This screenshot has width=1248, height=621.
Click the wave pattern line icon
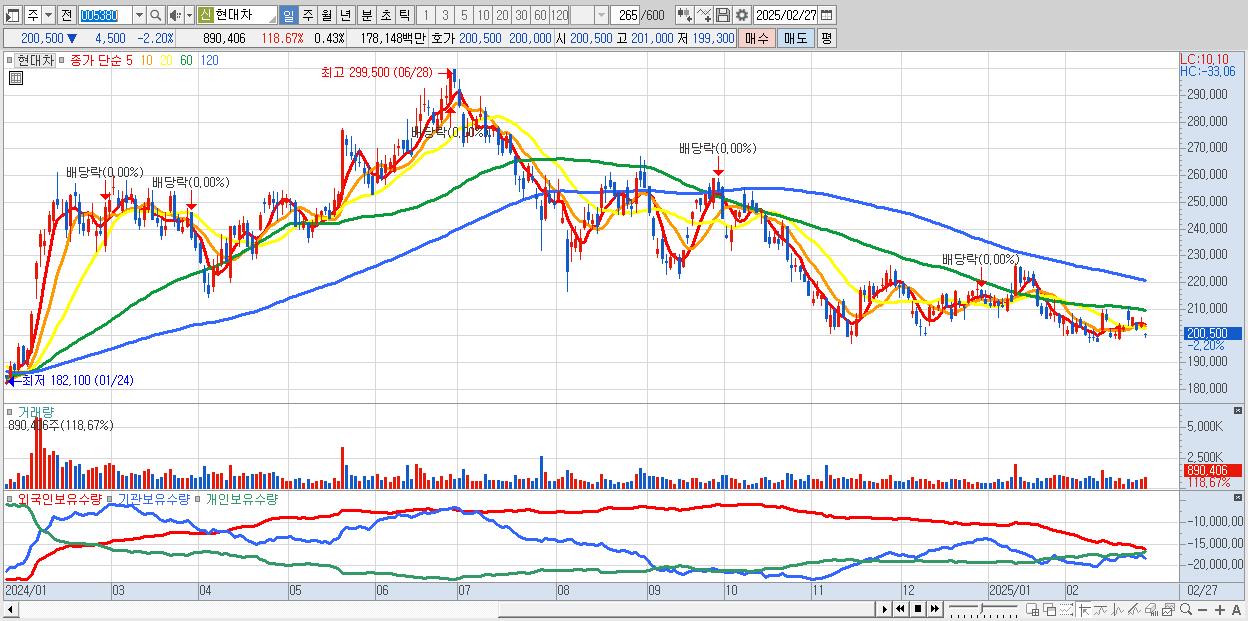coord(1117,609)
